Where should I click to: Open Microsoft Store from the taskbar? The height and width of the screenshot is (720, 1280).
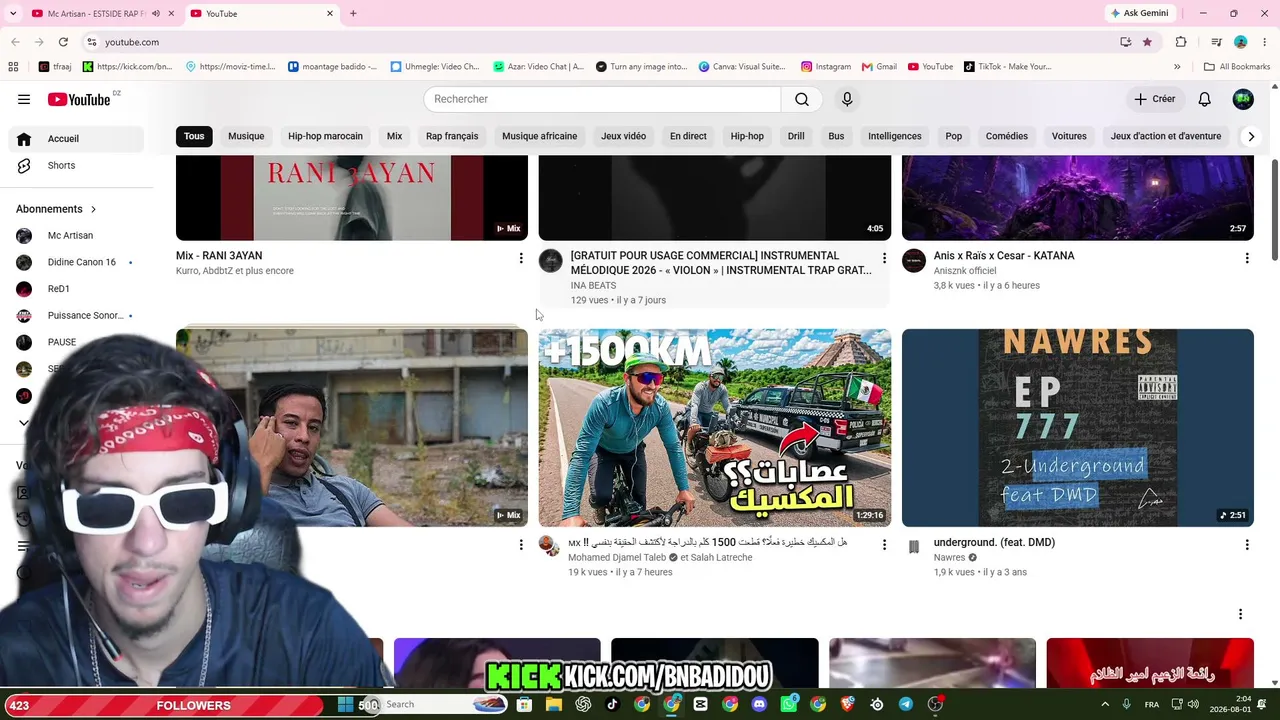(x=524, y=704)
